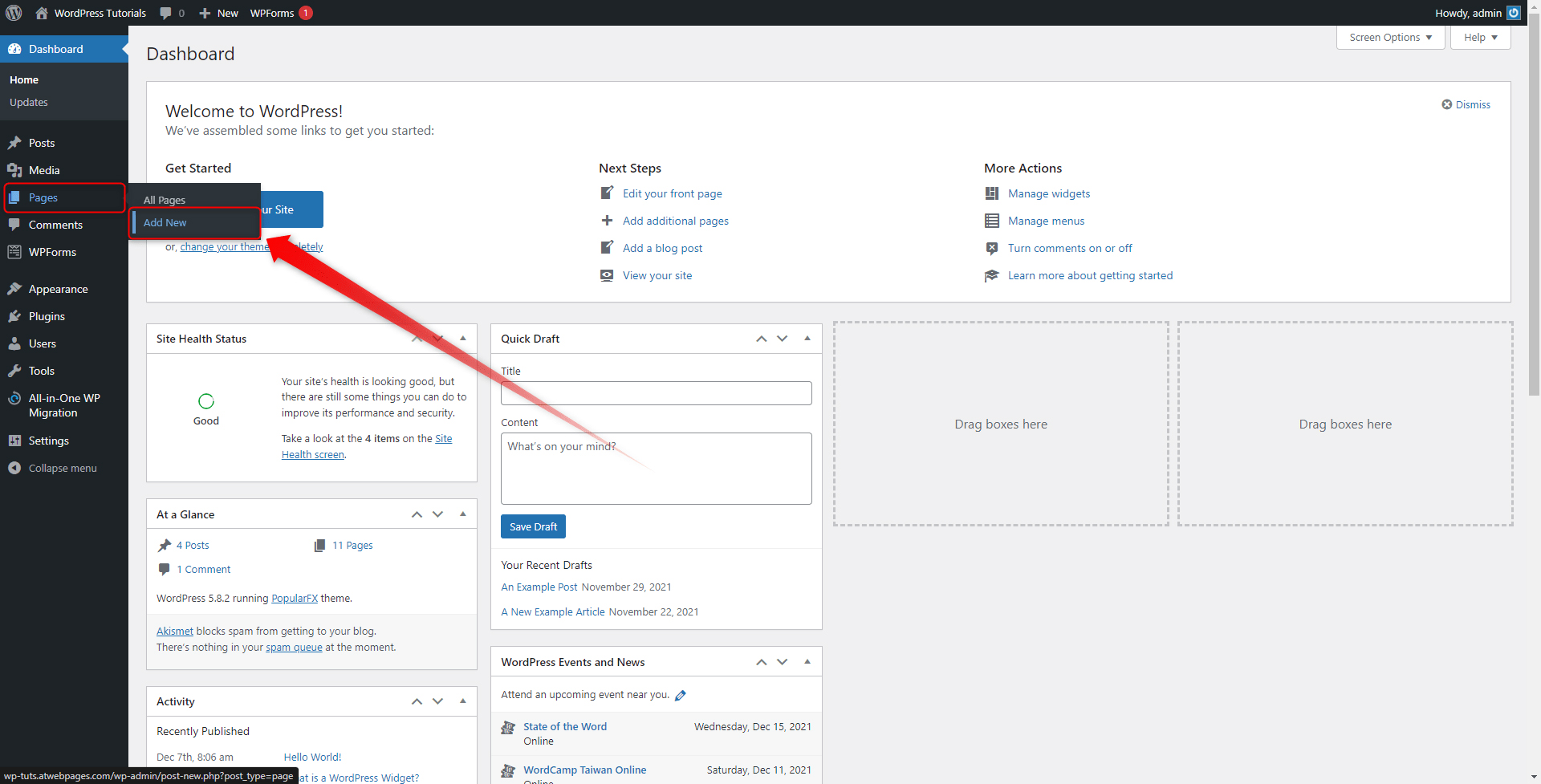Click 4 Posts link in At a Glance
Screen dimensions: 1541x784
click(x=193, y=545)
